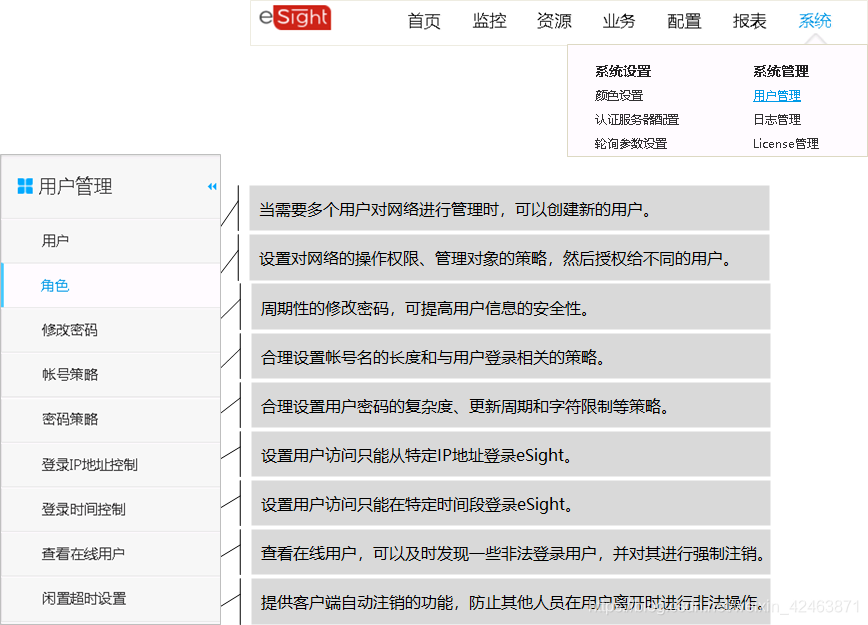Select 轮询参数设置 in the dropdown
868x625 pixels.
631,144
